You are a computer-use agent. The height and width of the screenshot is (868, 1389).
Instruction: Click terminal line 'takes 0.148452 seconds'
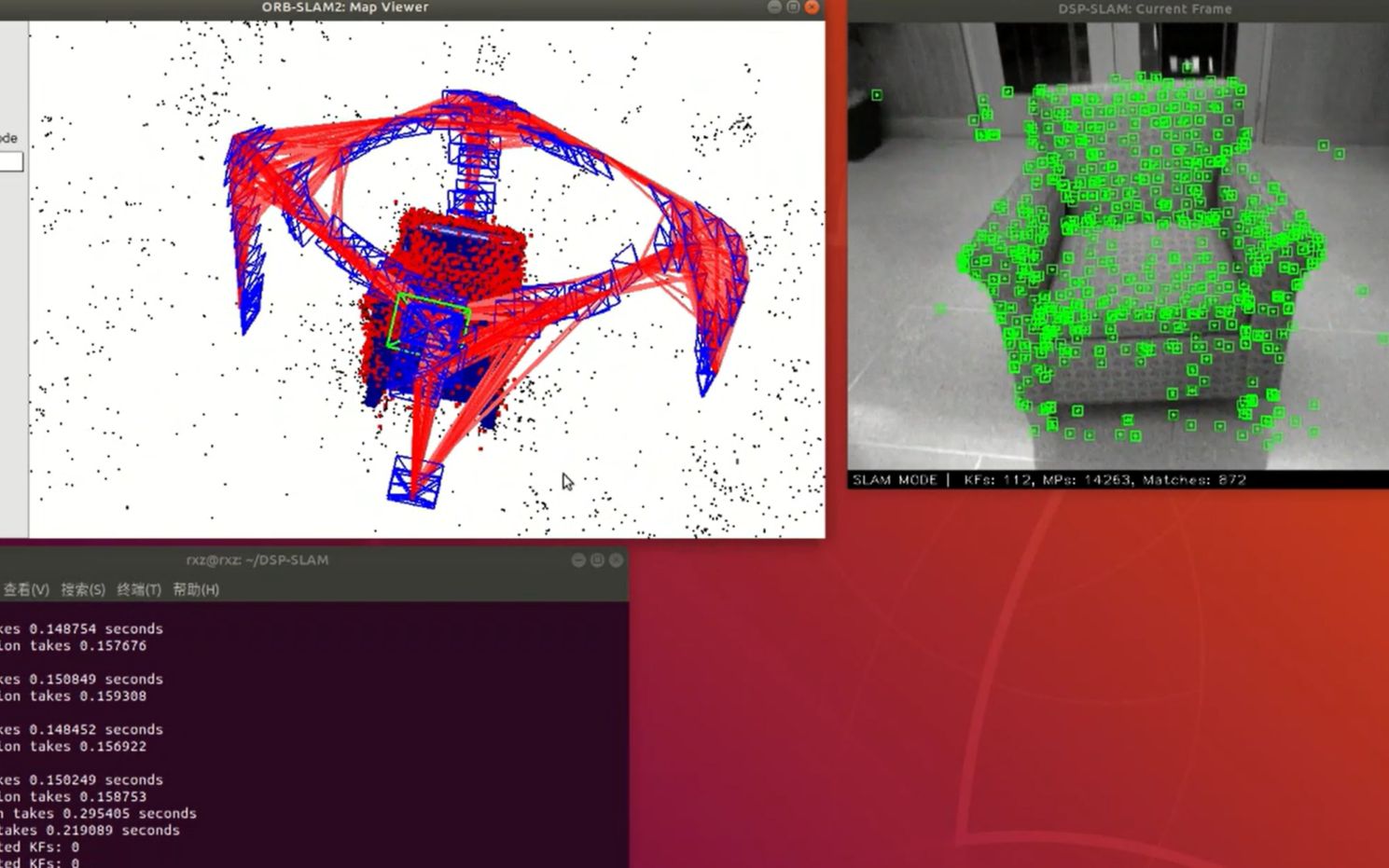point(81,729)
